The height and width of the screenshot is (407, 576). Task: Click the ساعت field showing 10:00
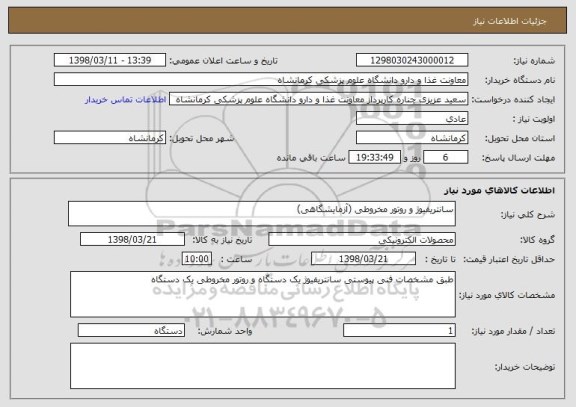coord(197,259)
